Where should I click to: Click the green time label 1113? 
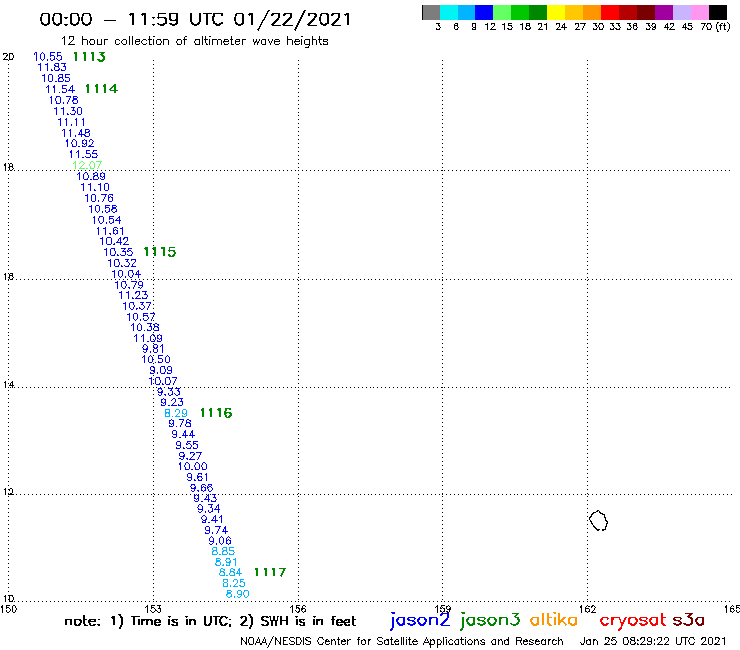click(89, 57)
